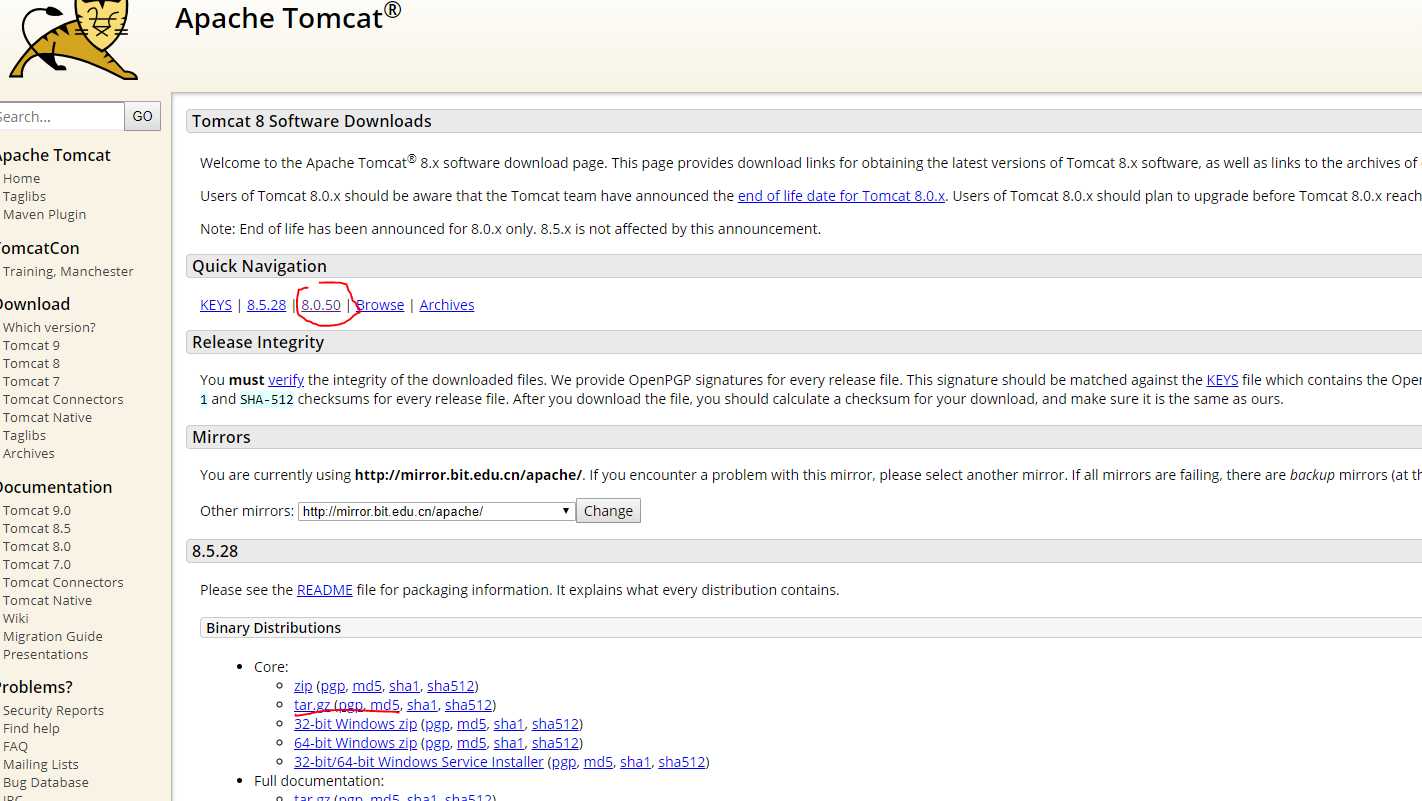Open Tomcat Connectors under Documentation
This screenshot has height=801, width=1422.
tap(63, 582)
